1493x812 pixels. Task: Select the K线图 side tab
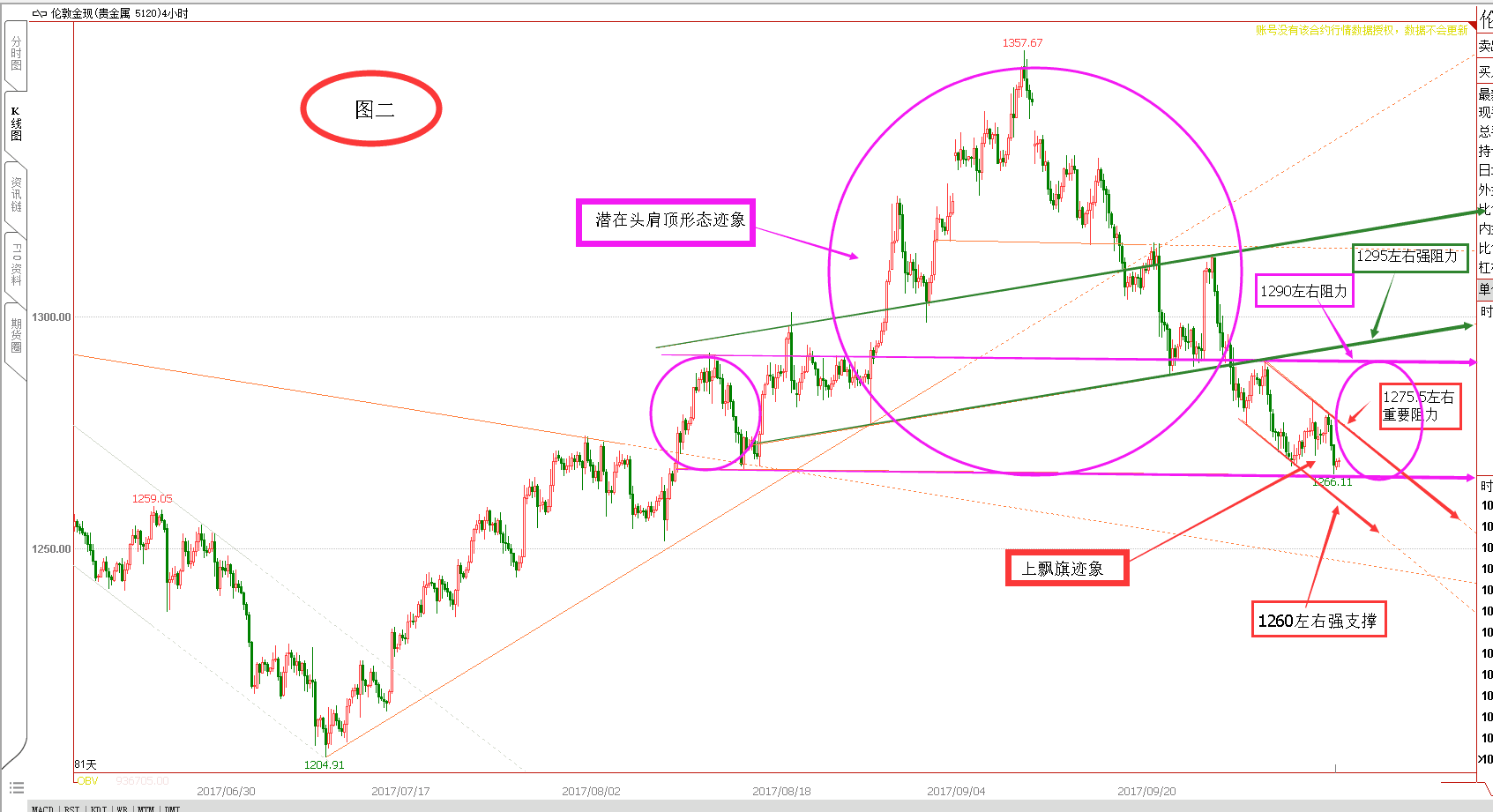tap(16, 124)
